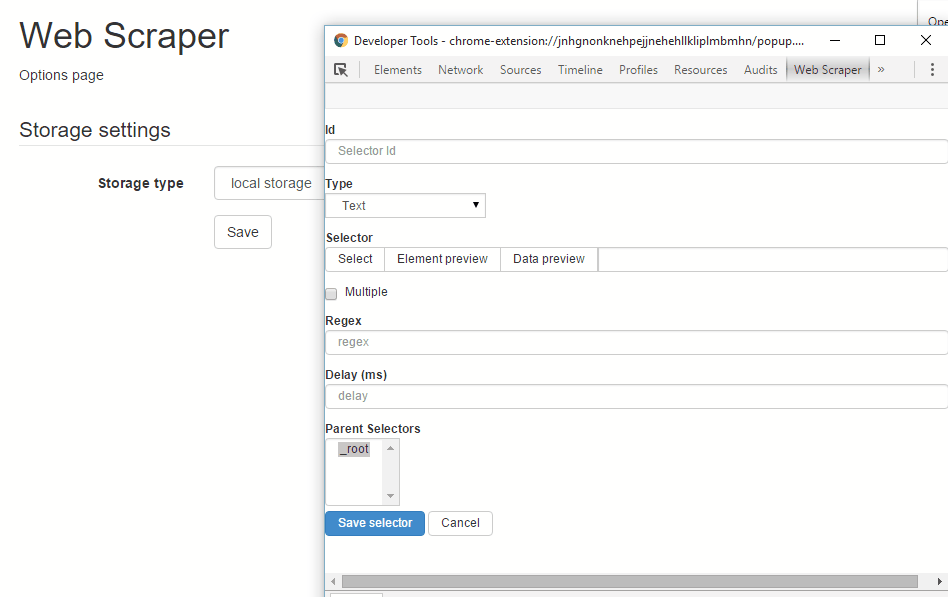The height and width of the screenshot is (597, 948).
Task: Open DevTools three-dot options menu
Action: click(932, 70)
